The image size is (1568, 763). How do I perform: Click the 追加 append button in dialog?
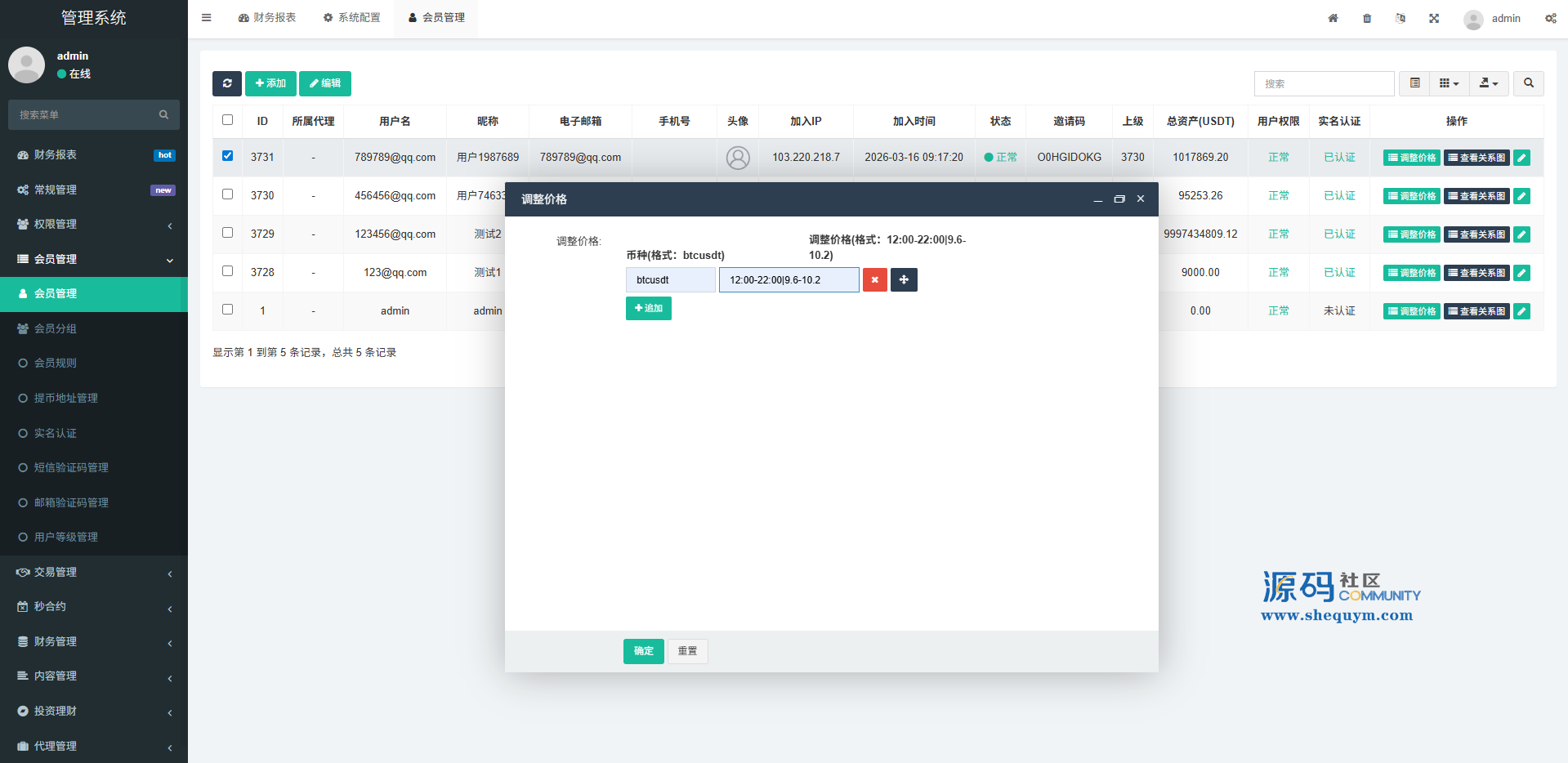tap(648, 309)
